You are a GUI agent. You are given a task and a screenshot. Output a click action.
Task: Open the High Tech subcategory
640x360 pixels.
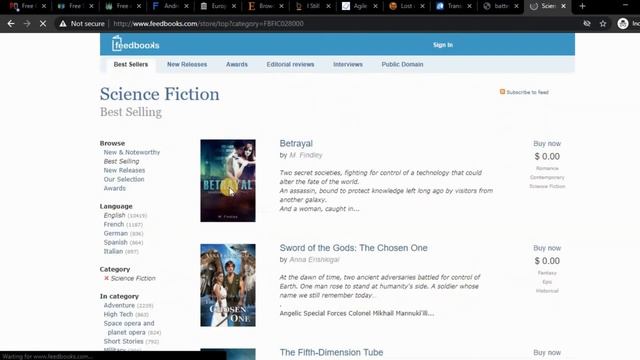(x=118, y=314)
